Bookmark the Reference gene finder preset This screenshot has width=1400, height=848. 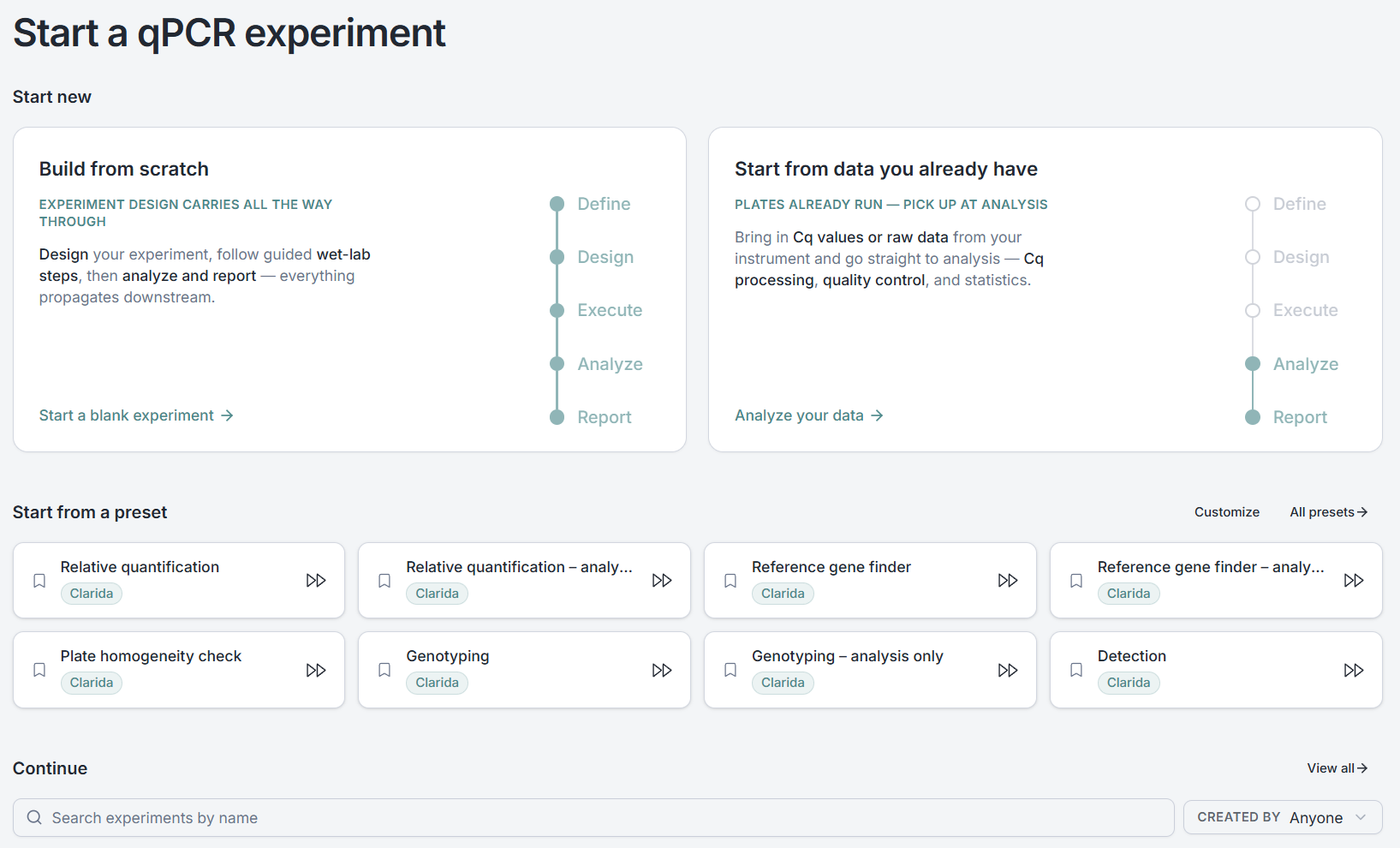point(730,581)
